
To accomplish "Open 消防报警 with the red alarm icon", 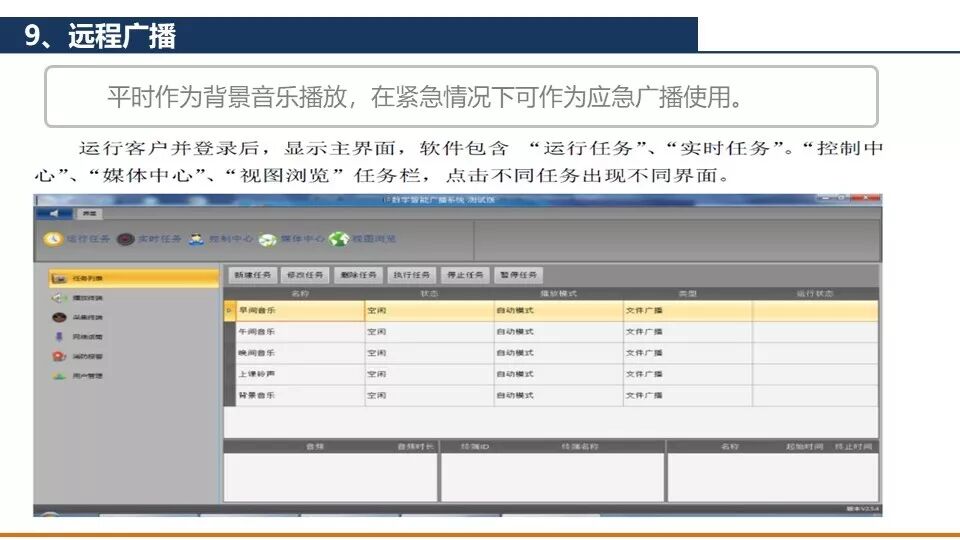I will [78, 356].
